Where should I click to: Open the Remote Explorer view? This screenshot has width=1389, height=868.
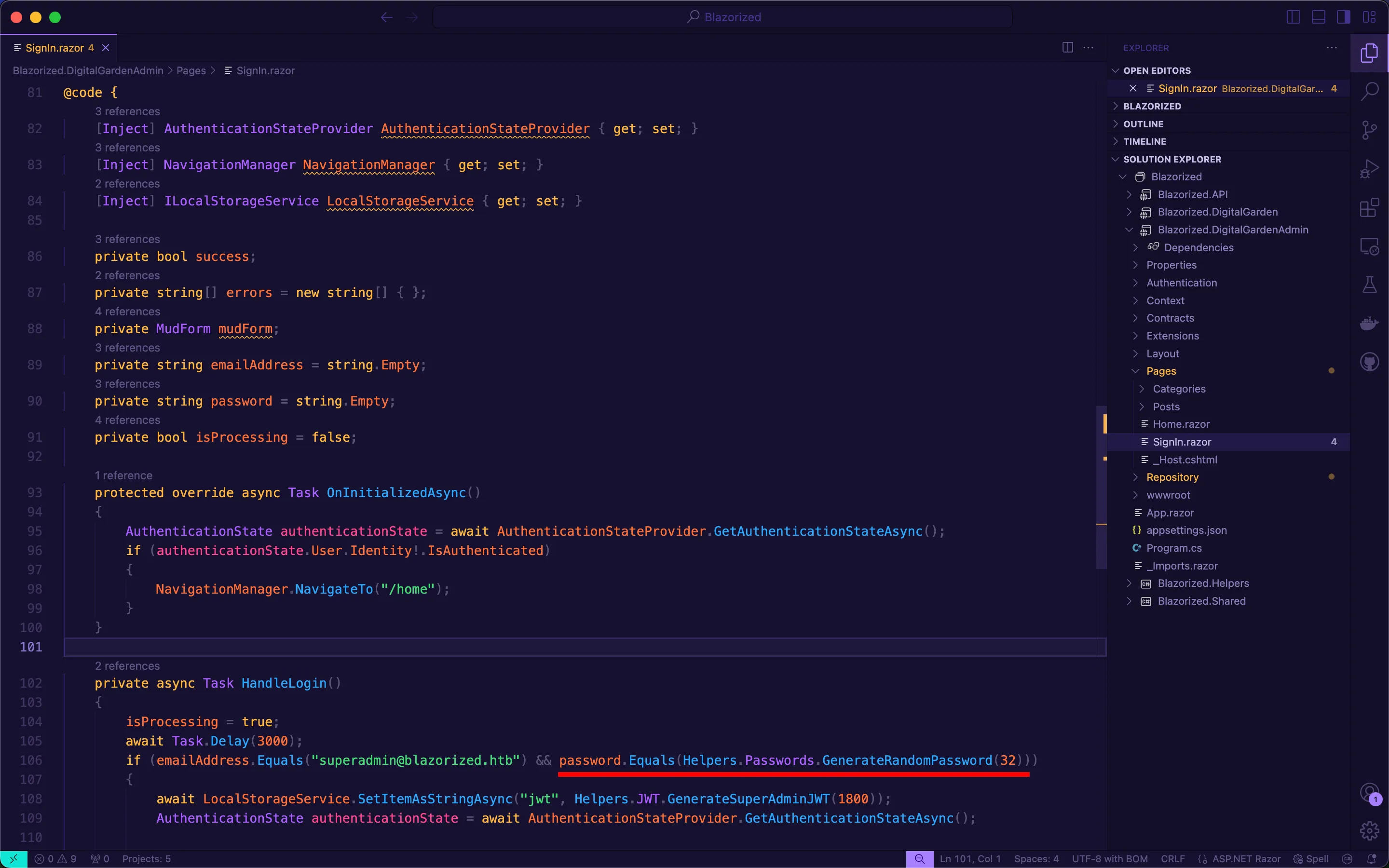pos(1369,247)
